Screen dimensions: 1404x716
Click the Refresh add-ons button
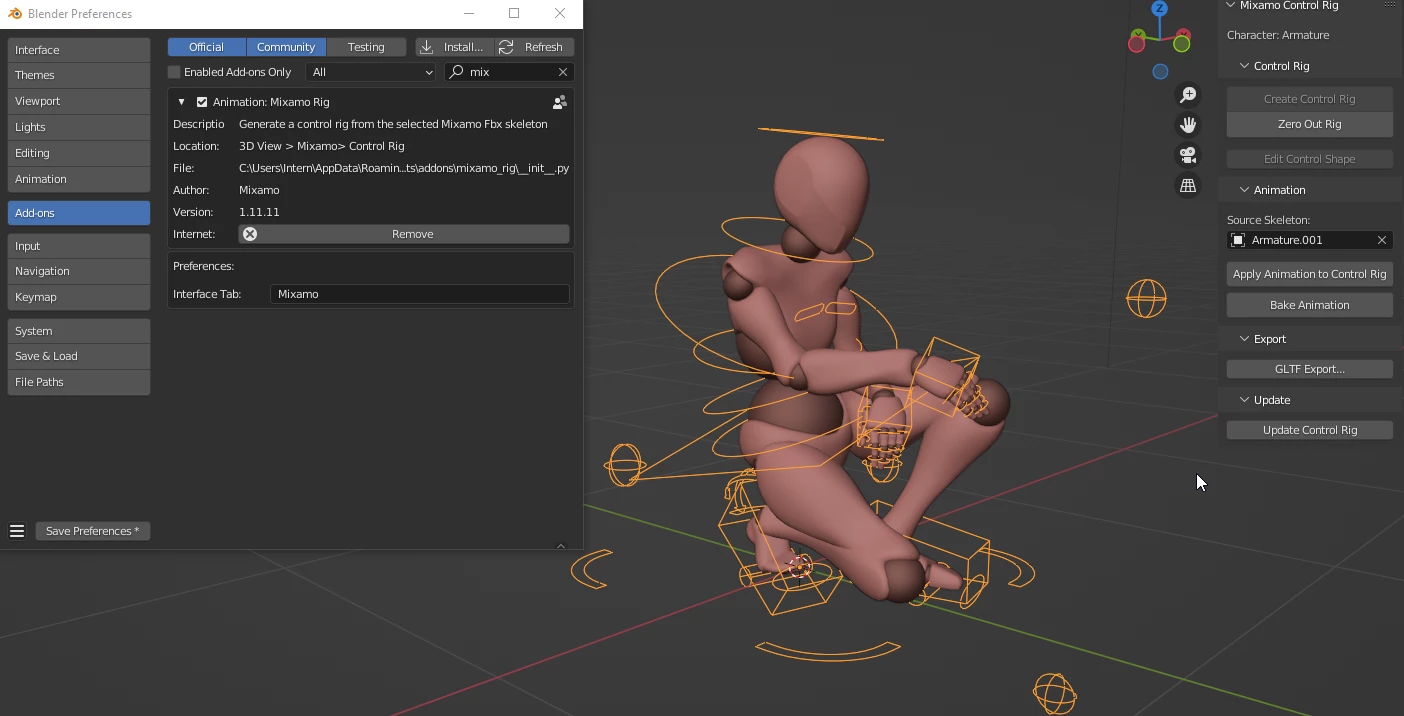click(535, 47)
